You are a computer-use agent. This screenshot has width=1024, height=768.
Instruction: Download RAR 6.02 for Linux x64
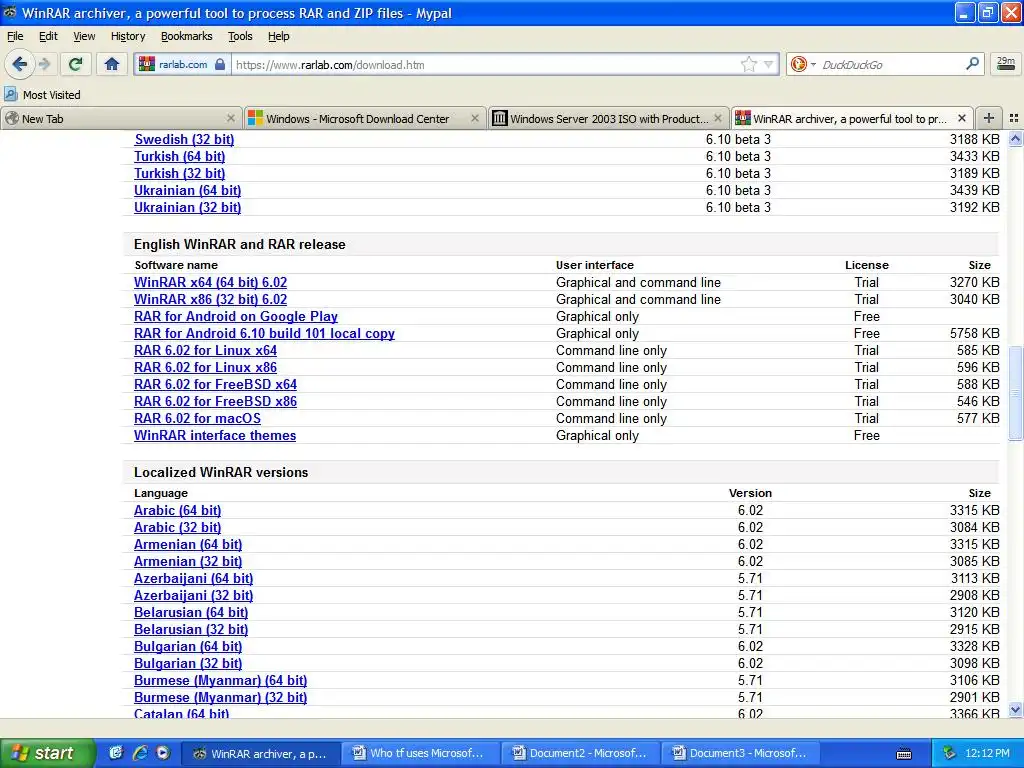pyautogui.click(x=205, y=350)
